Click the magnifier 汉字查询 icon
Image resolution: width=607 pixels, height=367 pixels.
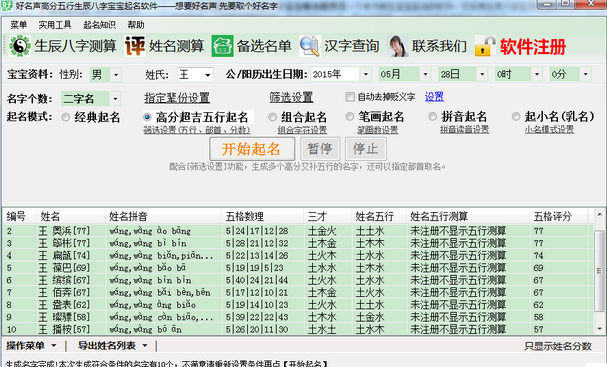pos(310,46)
